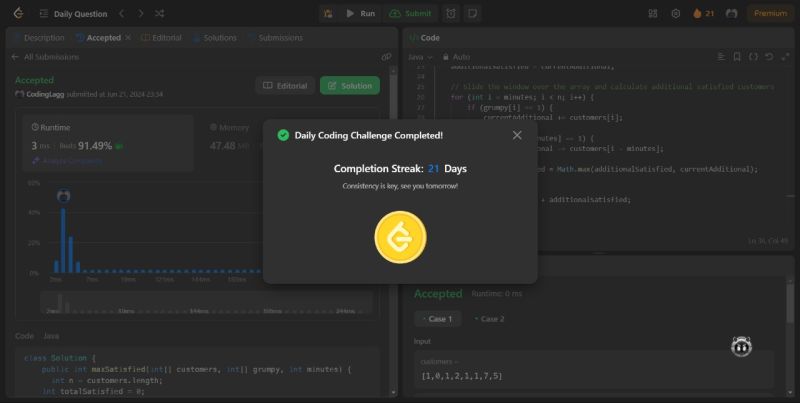Open the notes icon in top toolbar
This screenshot has width=800, height=403.
click(x=472, y=14)
